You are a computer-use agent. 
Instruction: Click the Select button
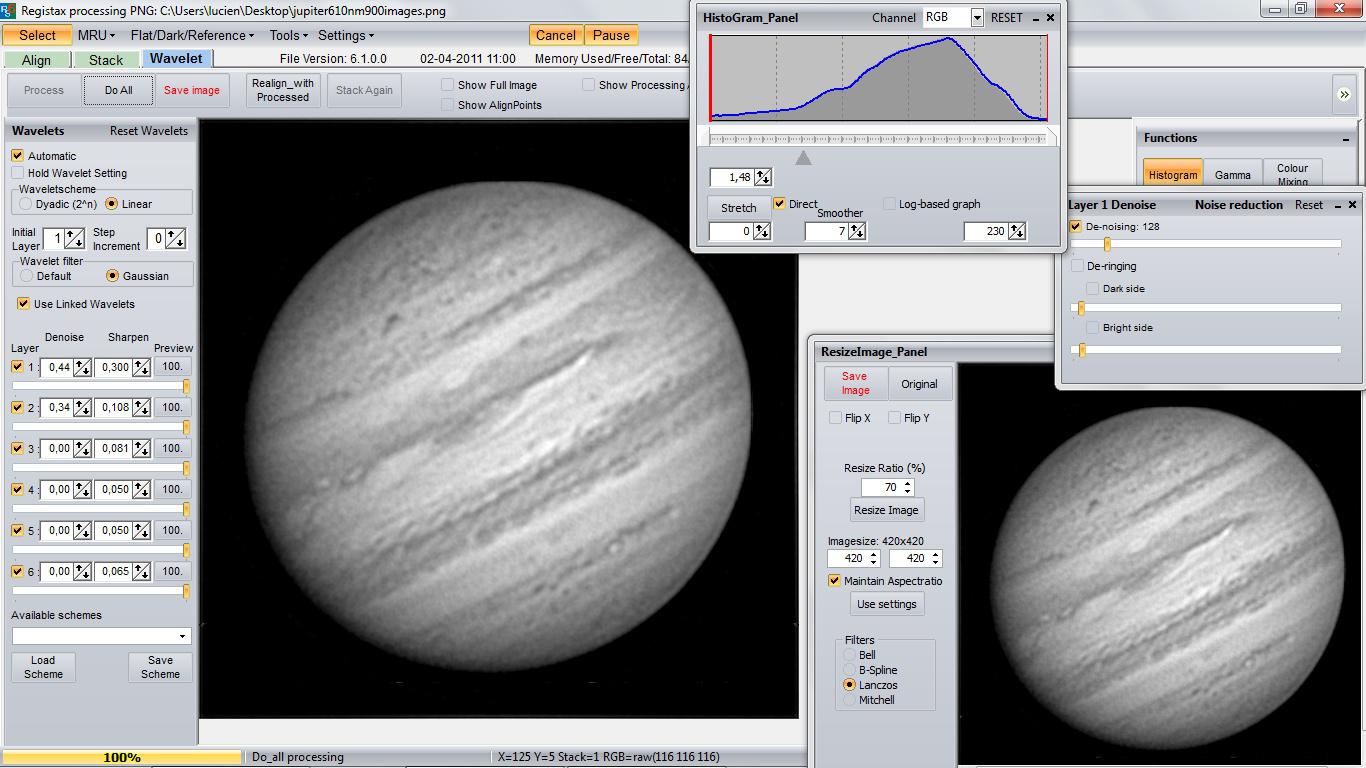pos(37,35)
